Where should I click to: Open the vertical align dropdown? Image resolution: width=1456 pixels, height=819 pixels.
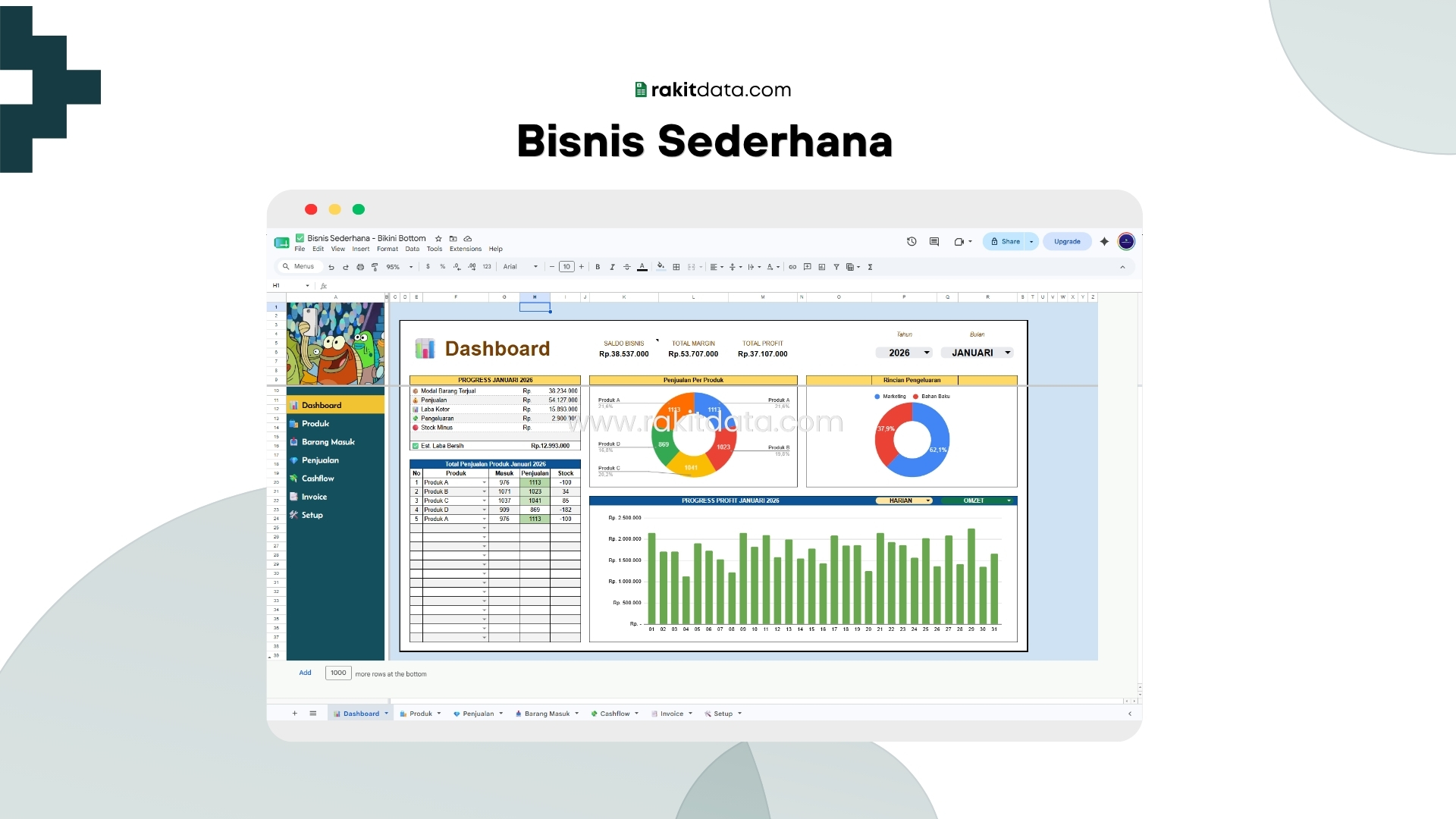click(x=736, y=267)
